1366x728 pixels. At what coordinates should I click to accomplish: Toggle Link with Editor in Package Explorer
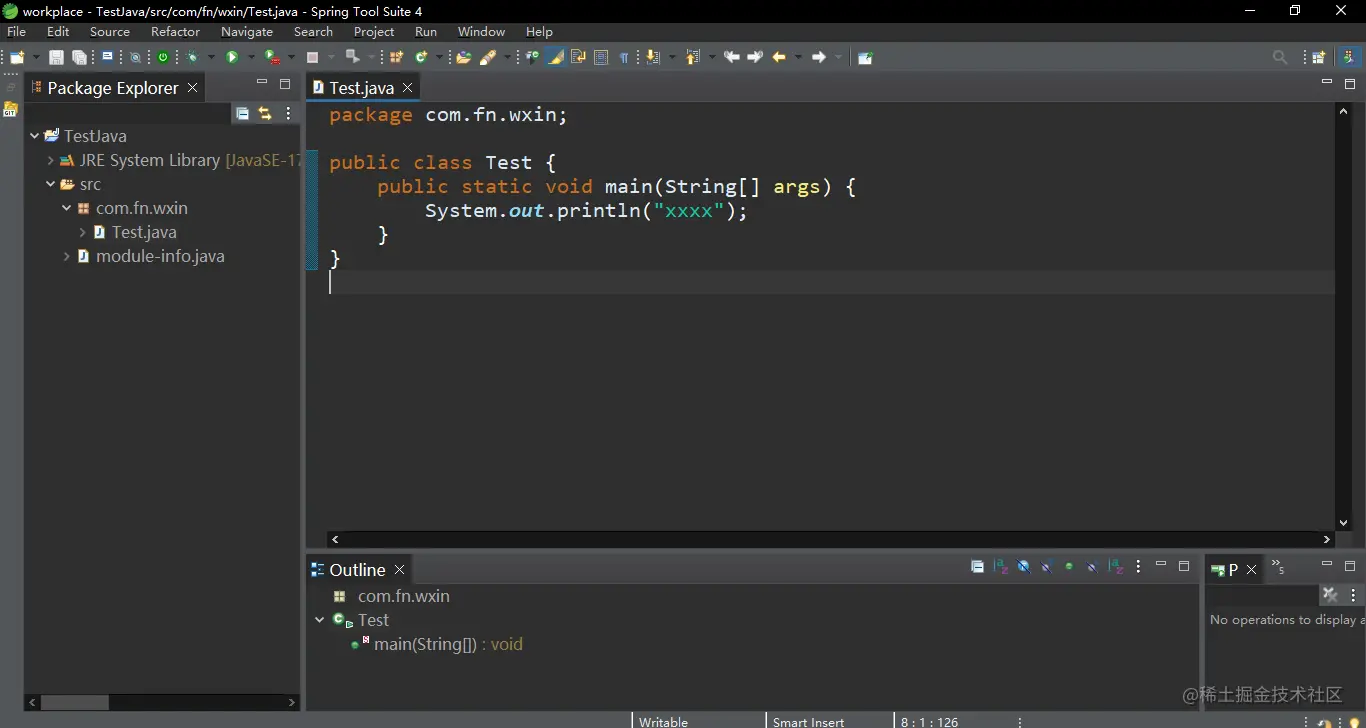point(265,114)
